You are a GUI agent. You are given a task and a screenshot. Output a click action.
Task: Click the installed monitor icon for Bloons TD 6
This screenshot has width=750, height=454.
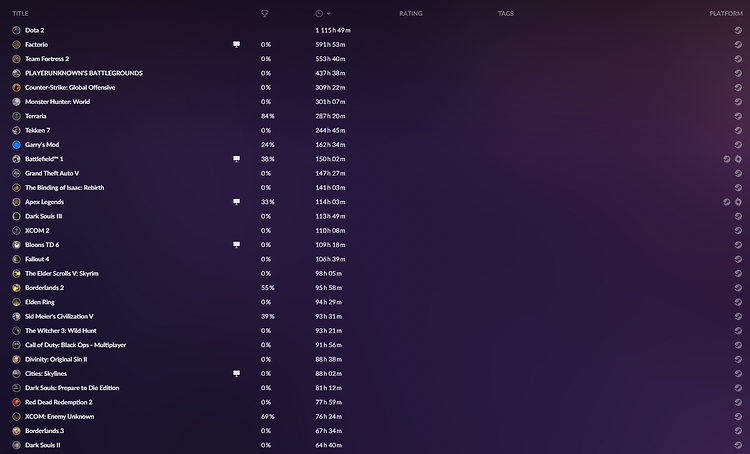tap(236, 244)
